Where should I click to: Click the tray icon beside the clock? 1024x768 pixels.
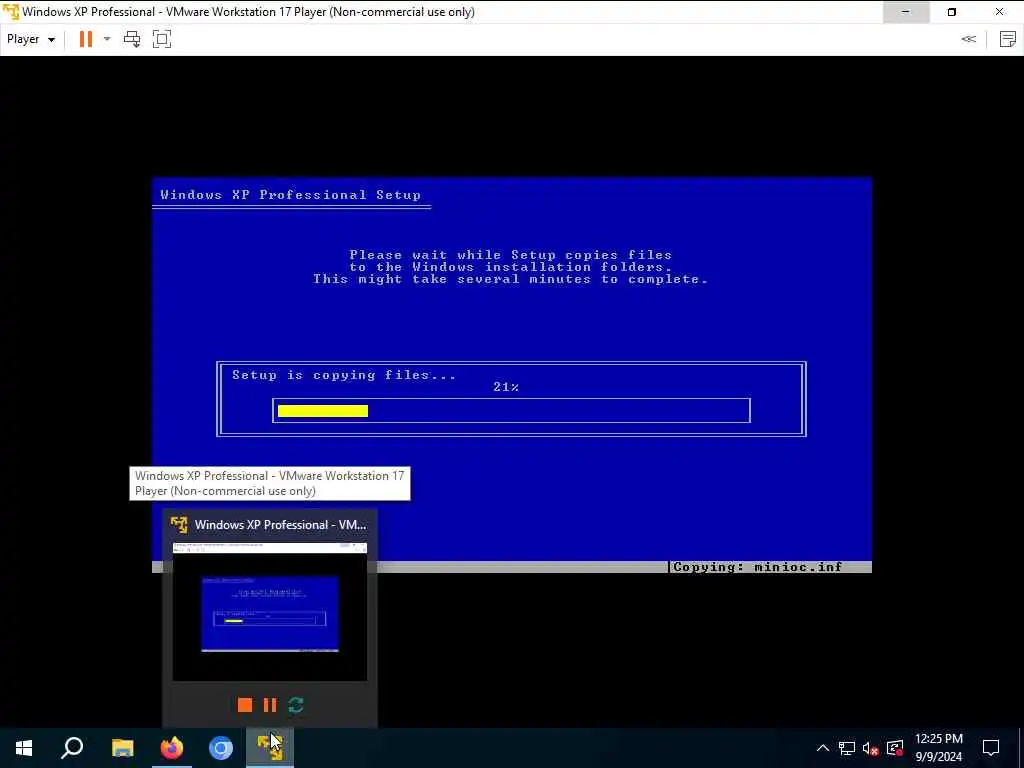click(895, 748)
